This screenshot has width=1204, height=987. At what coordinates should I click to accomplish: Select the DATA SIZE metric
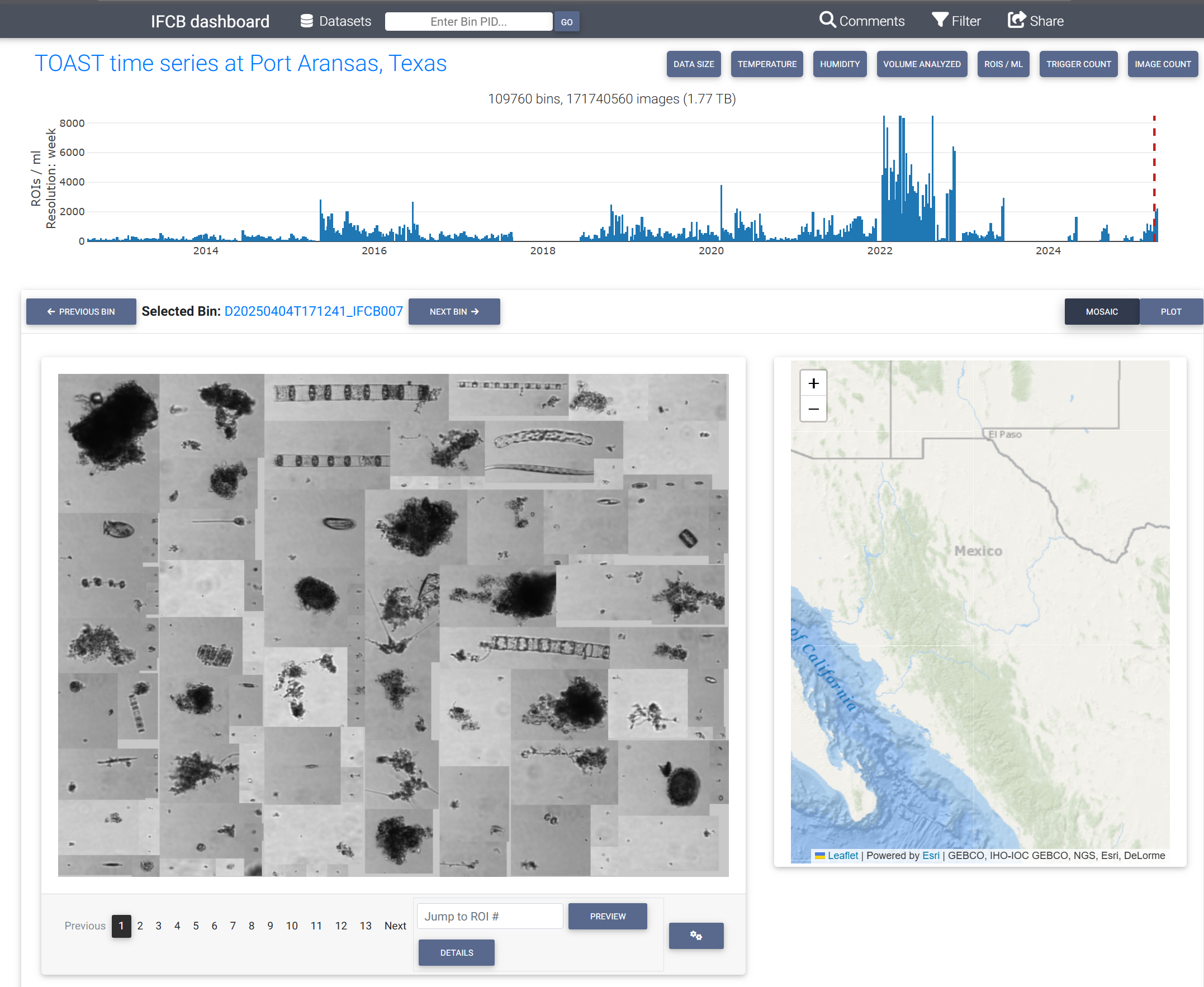click(694, 64)
